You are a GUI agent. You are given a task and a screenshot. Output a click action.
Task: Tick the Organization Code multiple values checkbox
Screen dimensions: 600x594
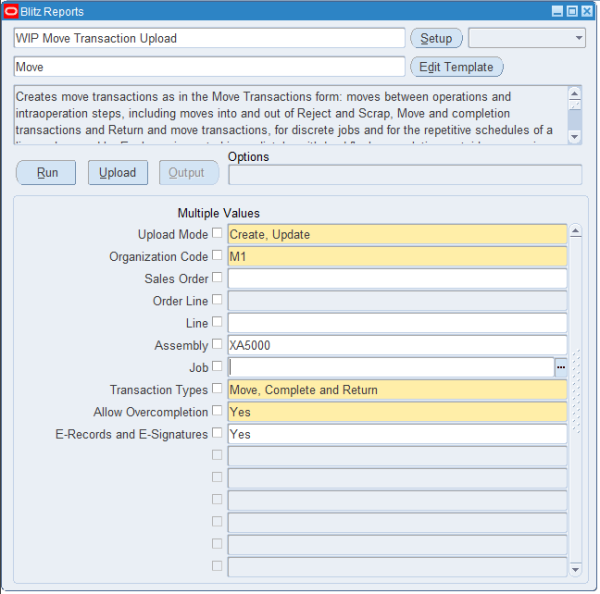(x=217, y=255)
